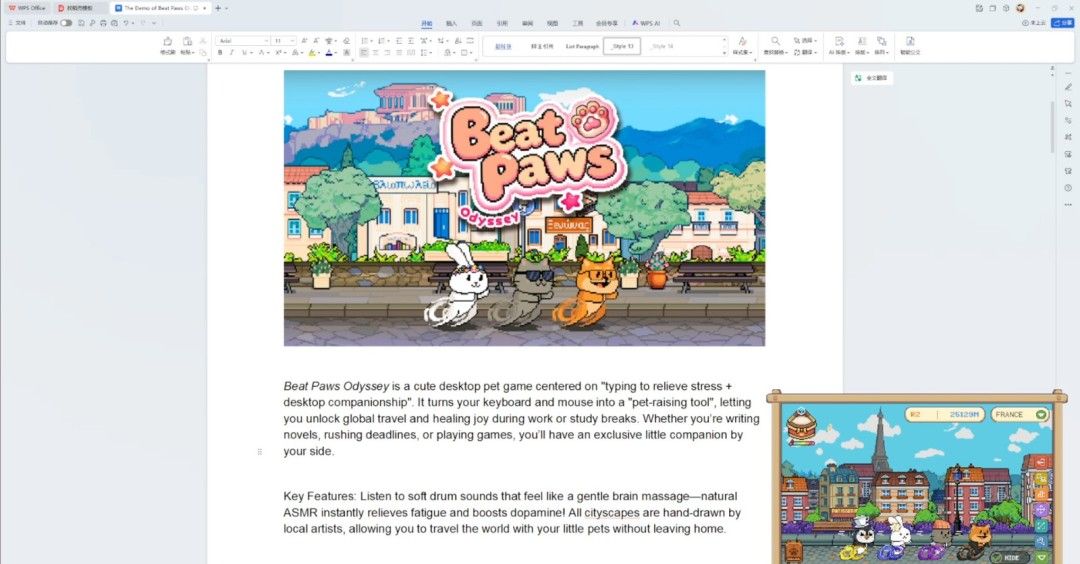The width and height of the screenshot is (1080, 564).
Task: Open Find and Replace search icon
Action: [775, 41]
